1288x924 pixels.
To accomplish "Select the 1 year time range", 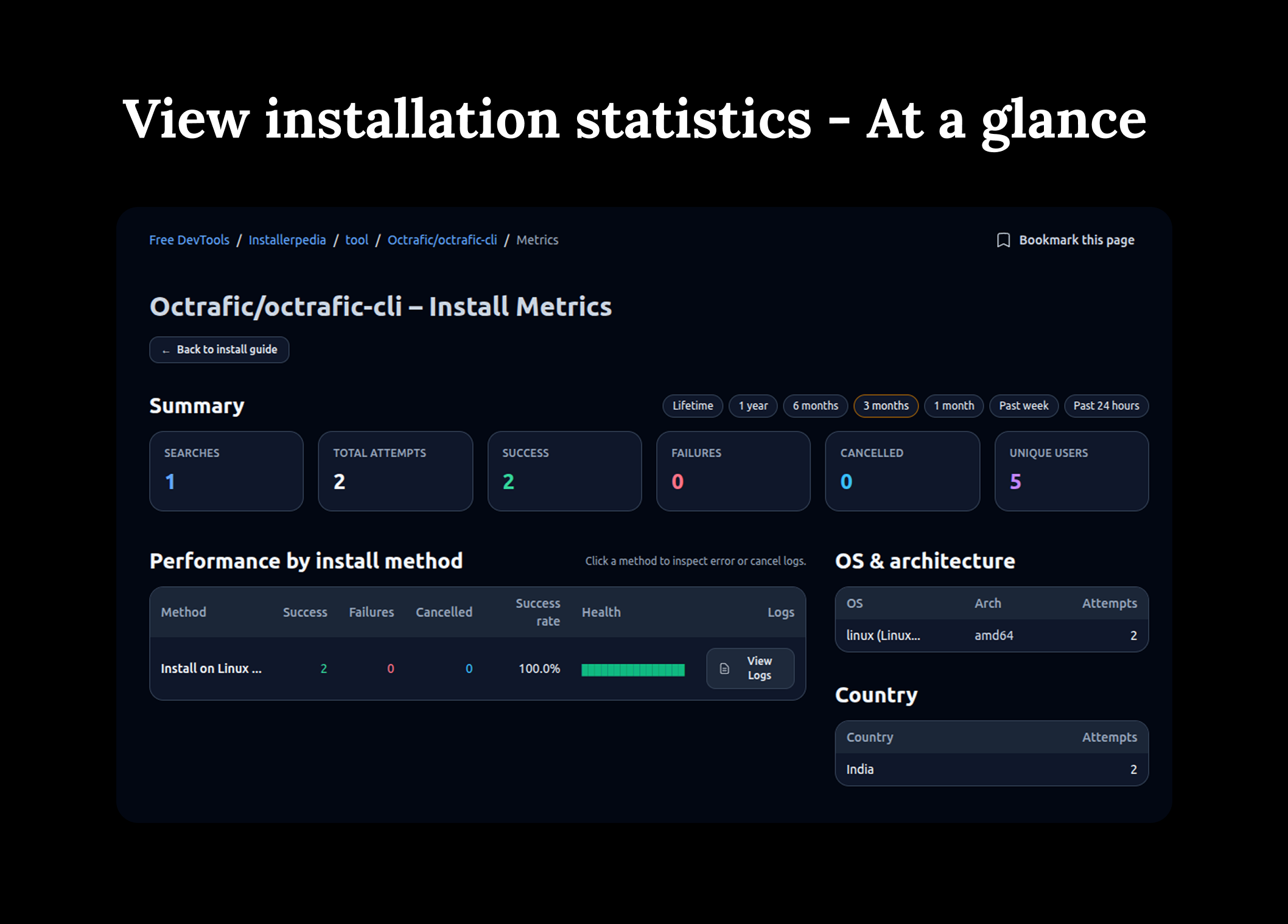I will click(x=753, y=406).
